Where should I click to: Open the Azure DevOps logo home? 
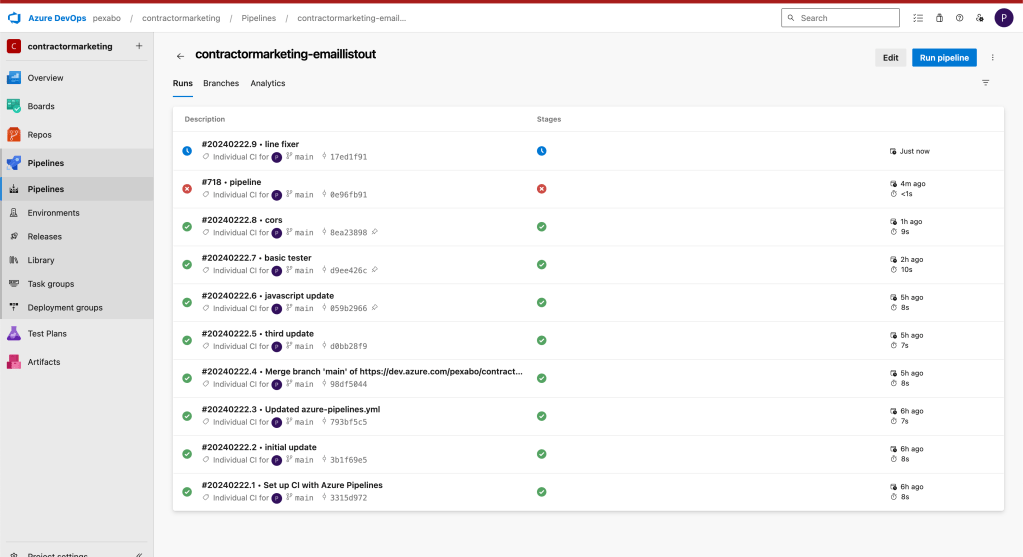14,18
